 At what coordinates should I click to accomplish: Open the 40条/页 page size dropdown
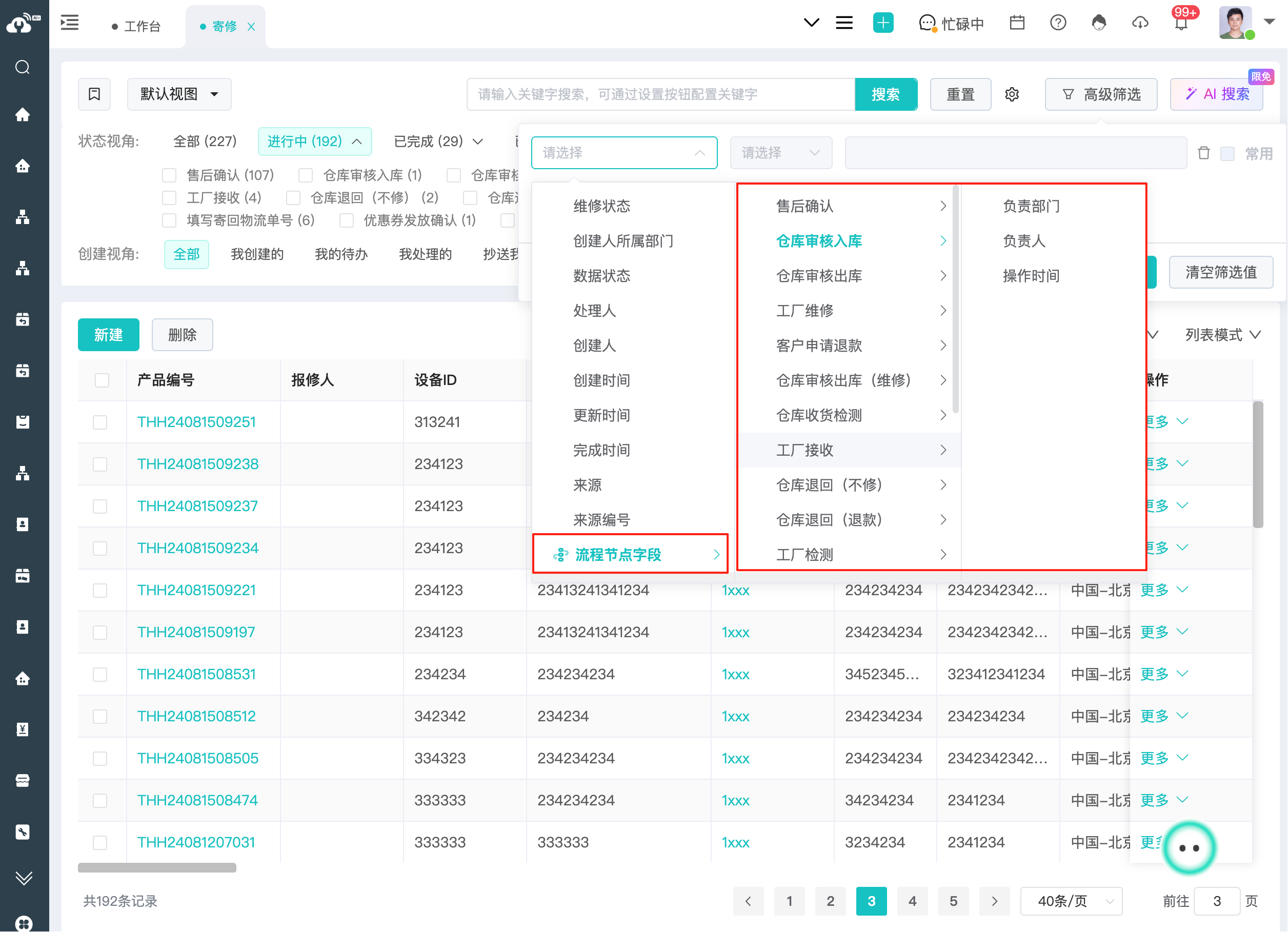pyautogui.click(x=1071, y=901)
